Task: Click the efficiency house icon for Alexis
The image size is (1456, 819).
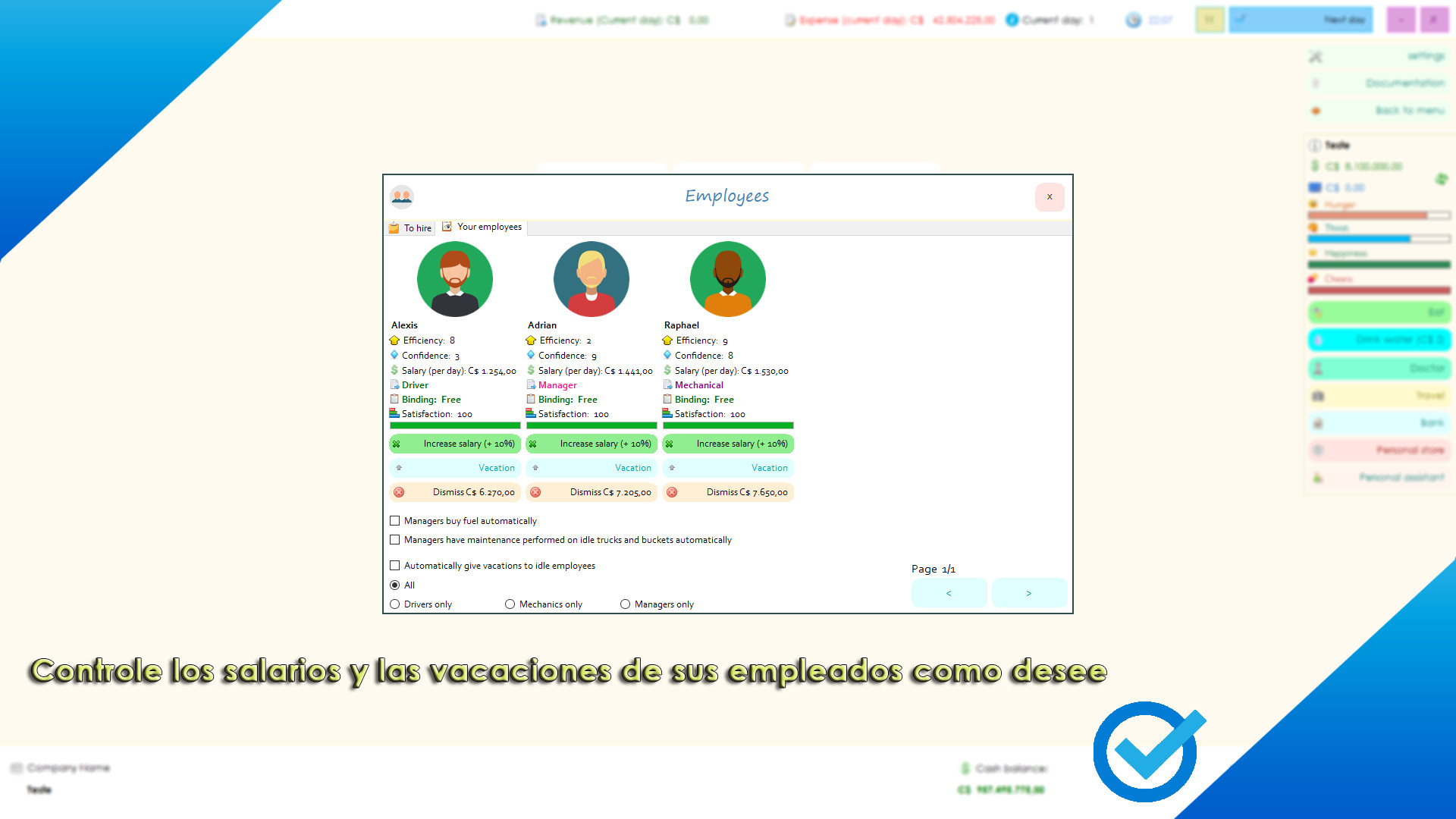Action: click(394, 340)
